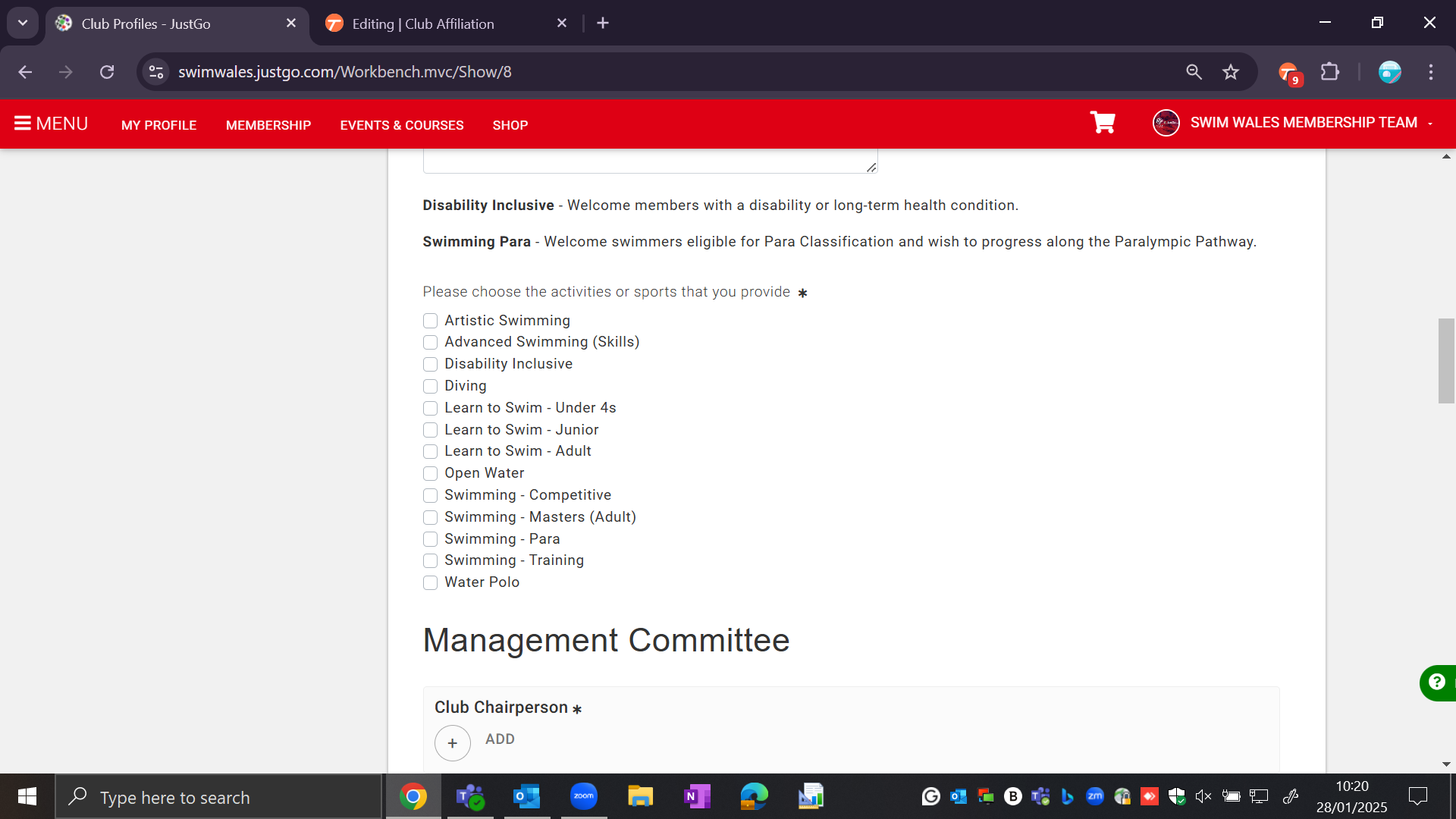Viewport: 1456px width, 819px height.
Task: Launch Zoom from the taskbar
Action: point(584,796)
